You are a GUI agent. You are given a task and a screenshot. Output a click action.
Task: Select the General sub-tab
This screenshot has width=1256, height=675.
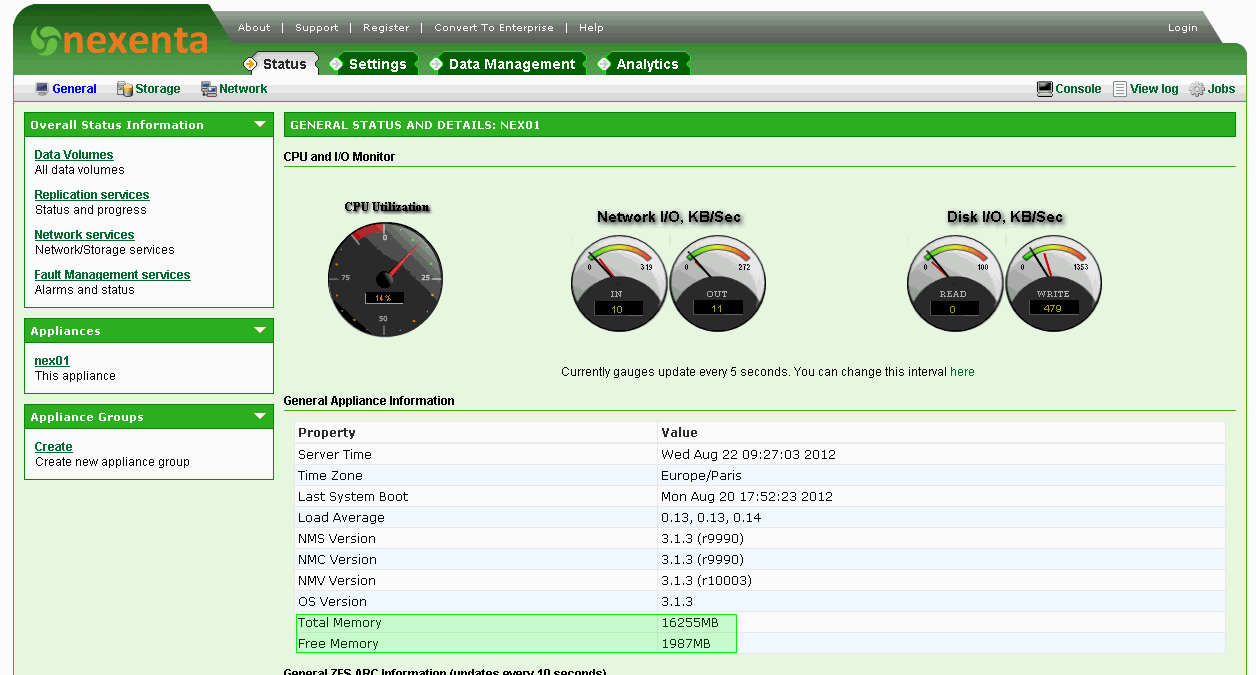tap(75, 89)
